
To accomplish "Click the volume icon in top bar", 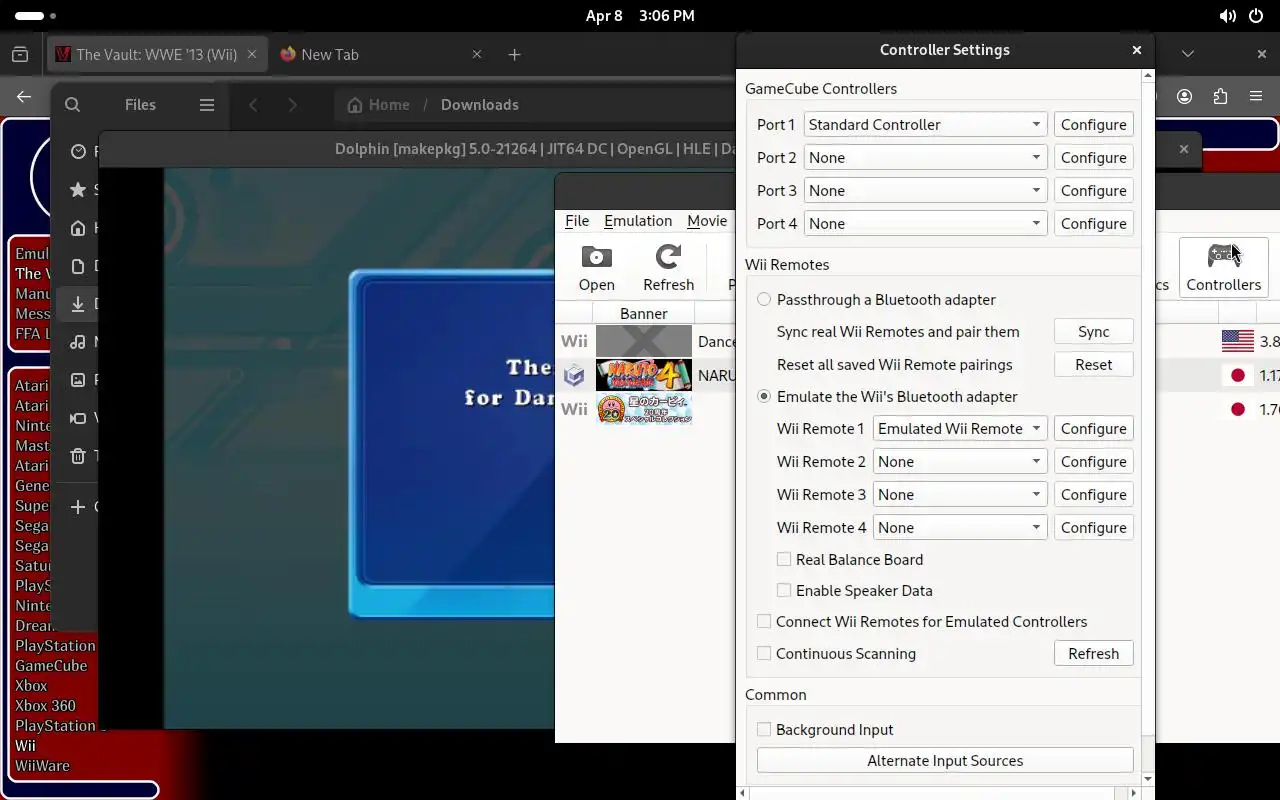I will tap(1228, 16).
